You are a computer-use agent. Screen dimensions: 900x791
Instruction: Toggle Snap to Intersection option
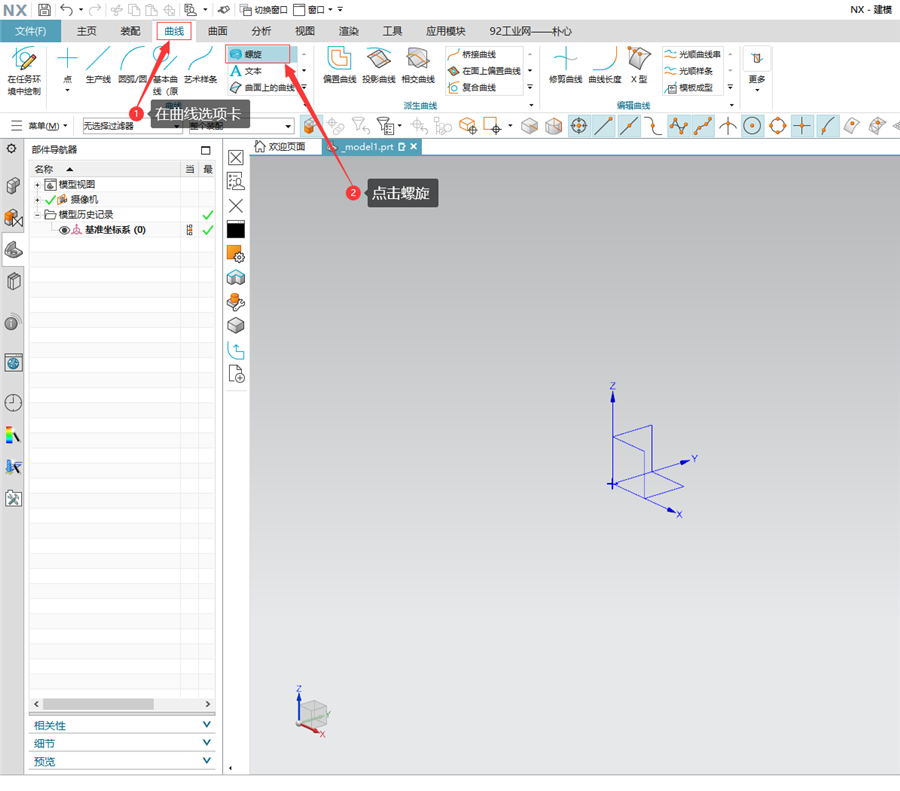click(x=728, y=126)
